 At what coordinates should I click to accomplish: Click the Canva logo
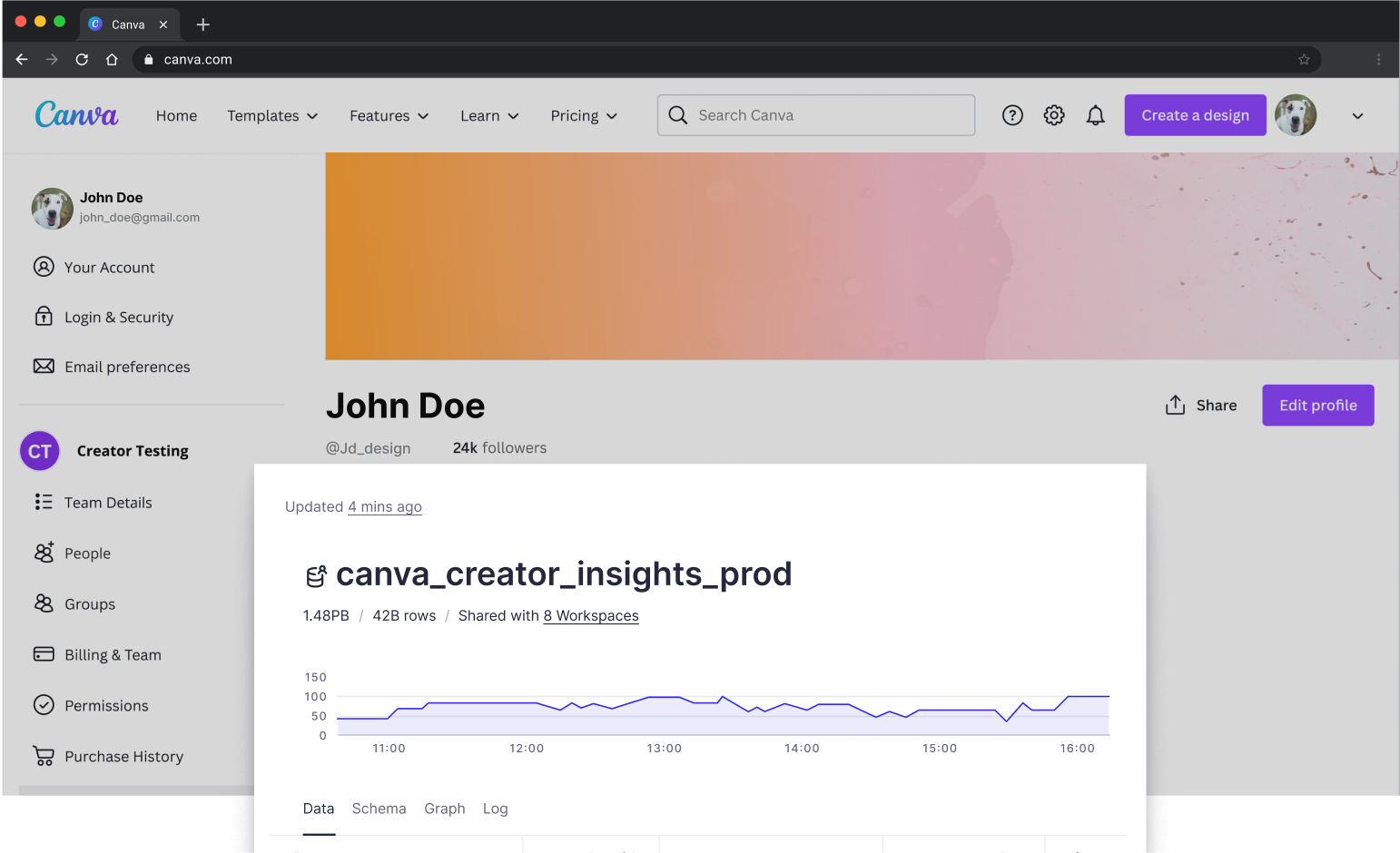coord(77,115)
